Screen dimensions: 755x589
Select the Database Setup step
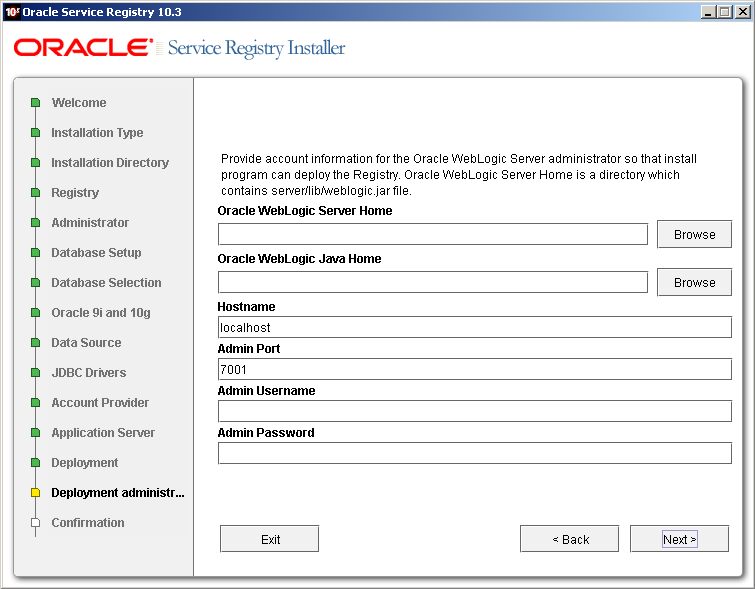click(x=96, y=252)
